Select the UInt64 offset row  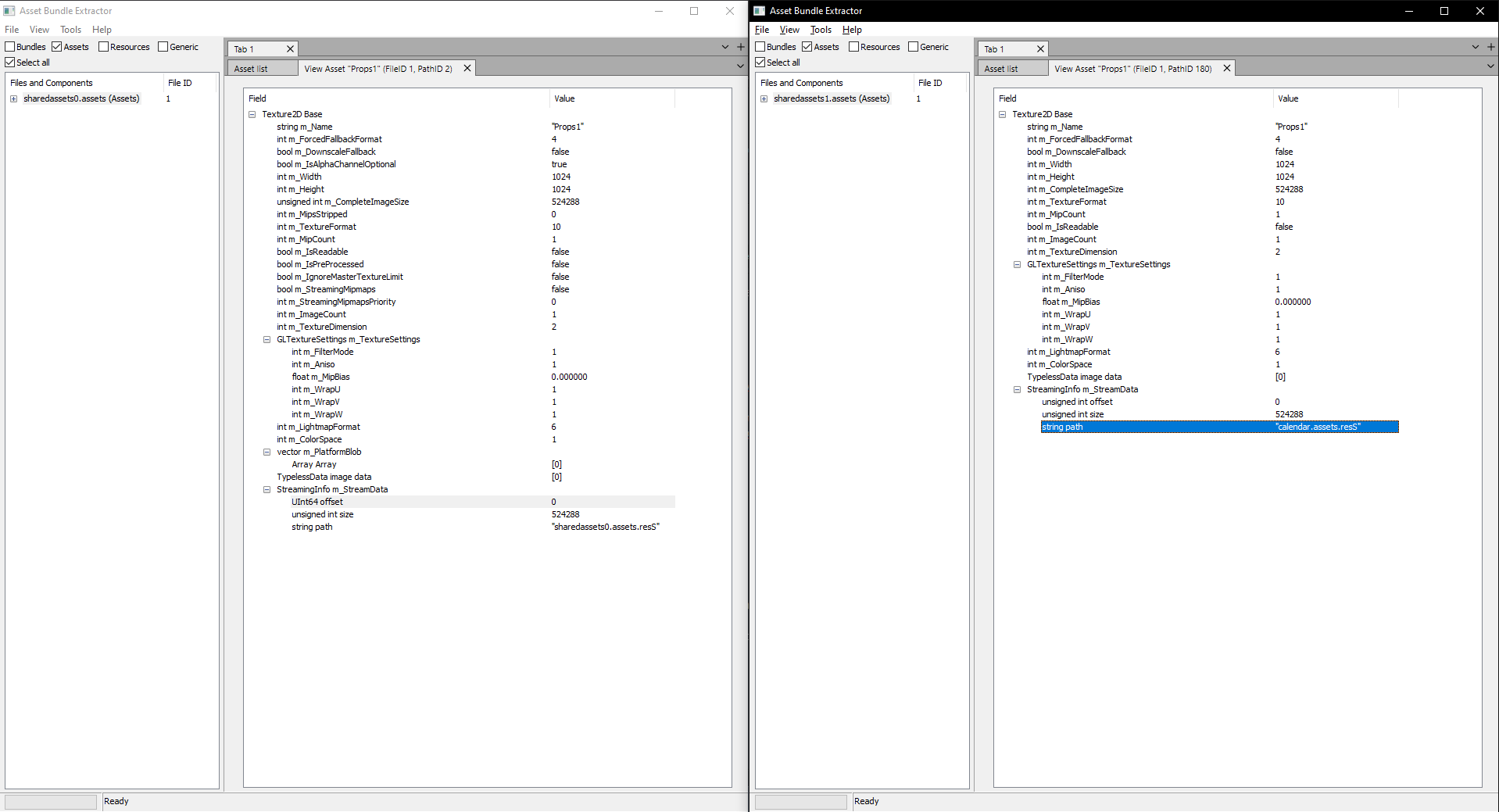click(x=482, y=502)
